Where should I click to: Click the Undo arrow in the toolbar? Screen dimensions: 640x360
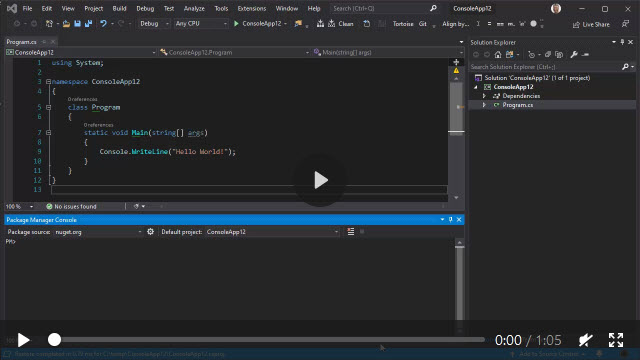103,24
